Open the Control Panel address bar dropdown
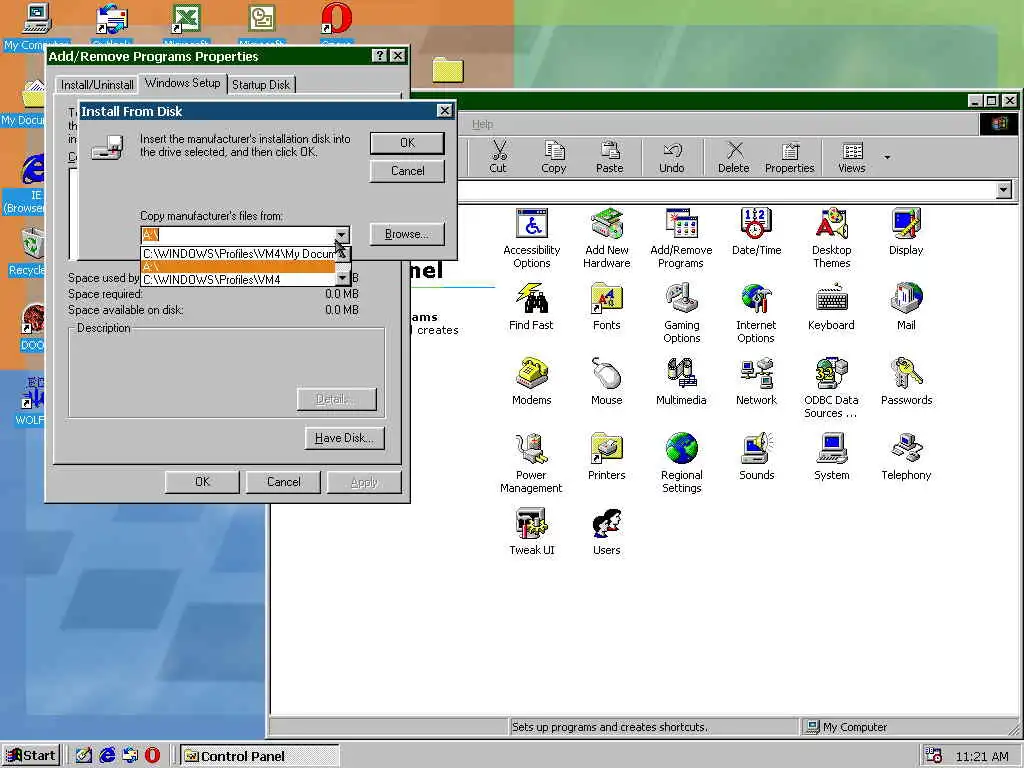The width and height of the screenshot is (1024, 768). point(1004,190)
